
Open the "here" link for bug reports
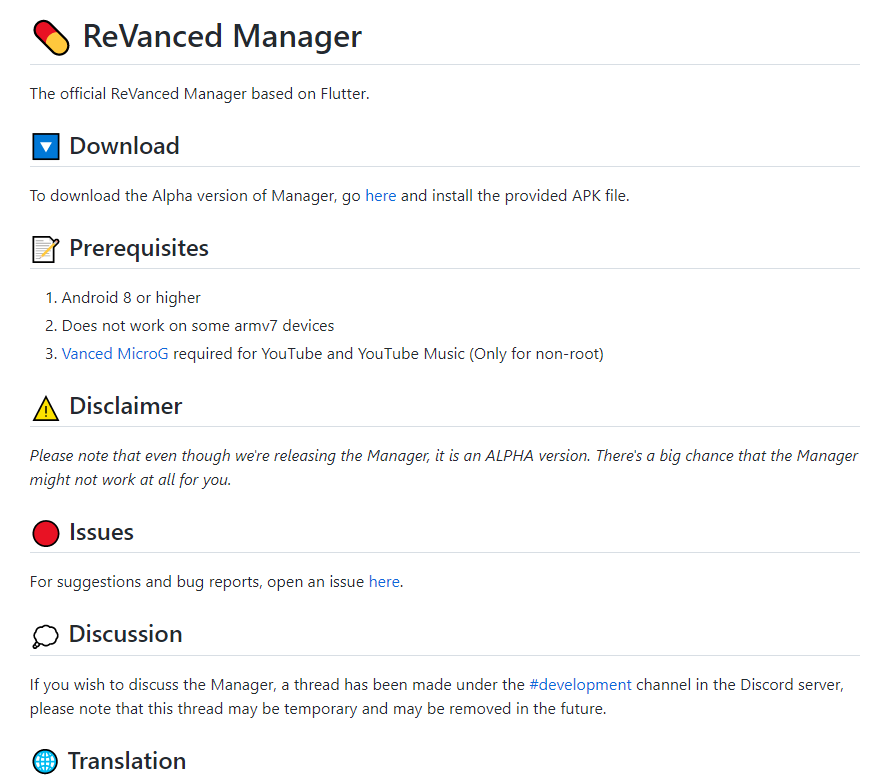(x=384, y=581)
